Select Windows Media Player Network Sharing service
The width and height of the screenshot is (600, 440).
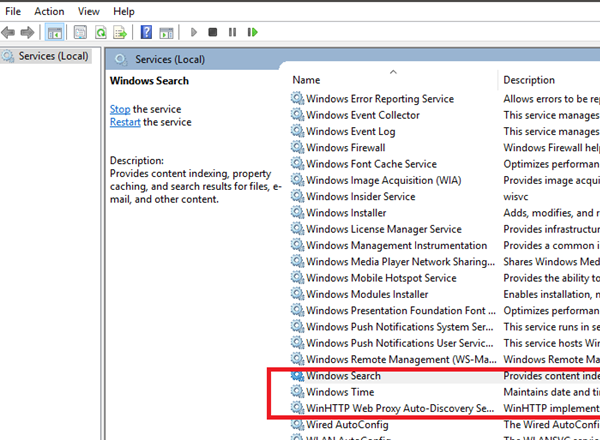[x=400, y=262]
